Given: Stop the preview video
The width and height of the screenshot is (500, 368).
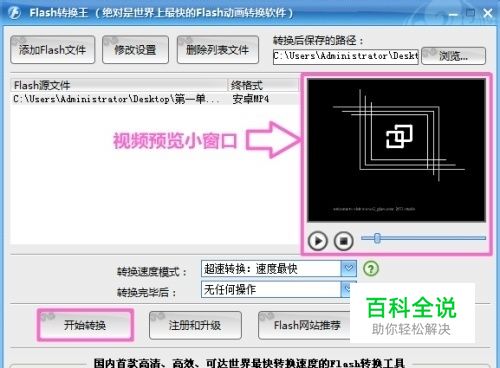Looking at the screenshot, I should pos(344,240).
